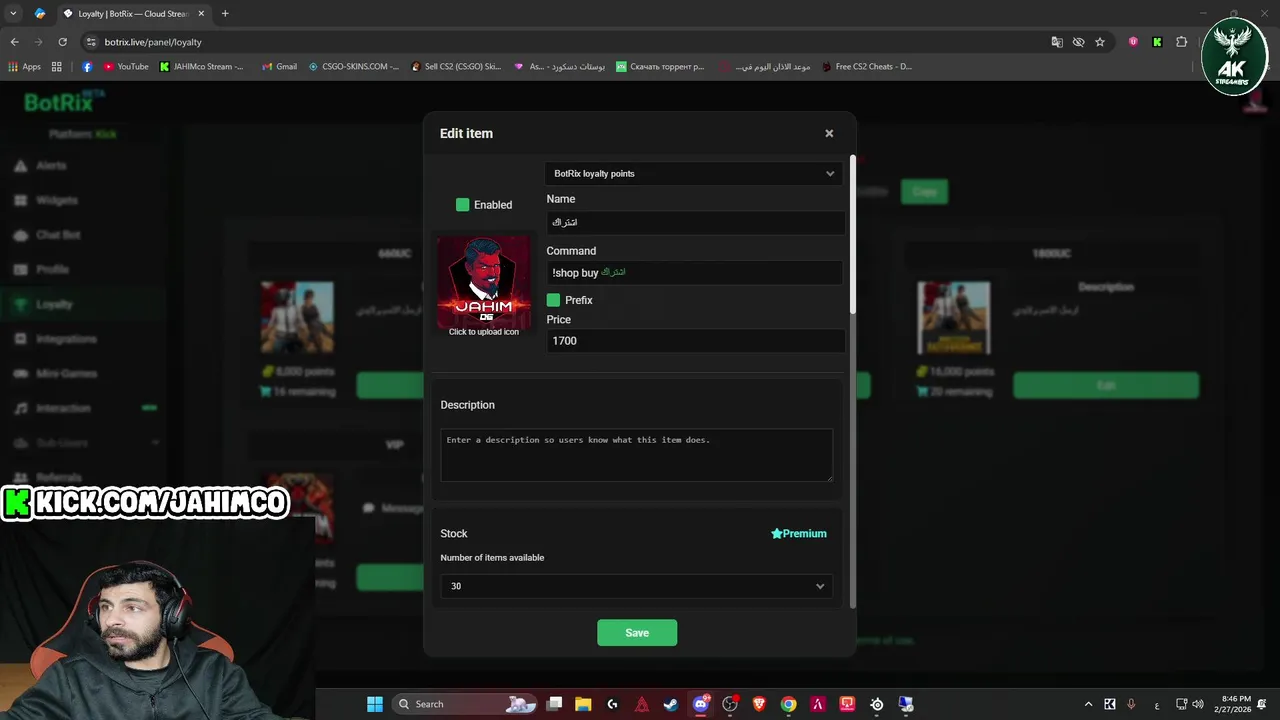Screen dimensions: 1280x720
Task: Open the Sell CS2 (CS:GO) Ski... bookmark
Action: click(x=455, y=67)
